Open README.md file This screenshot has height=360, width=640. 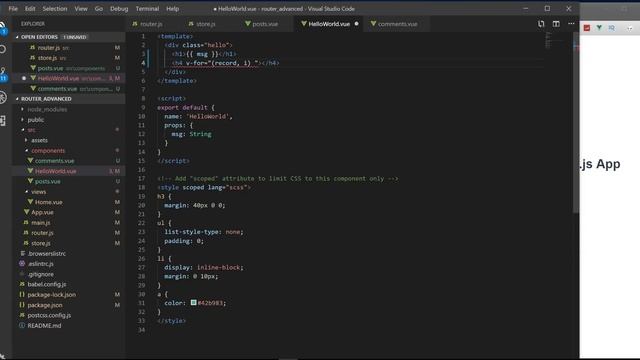point(69,326)
